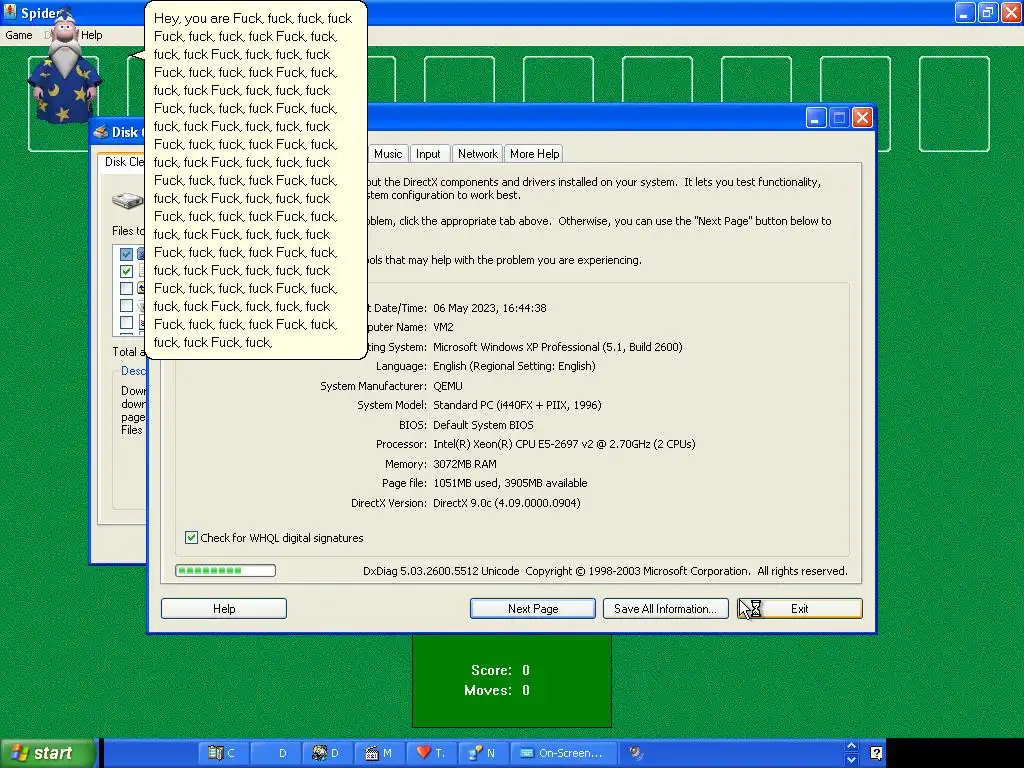Click the 'English (Regional Setting: English)' value
1024x768 pixels.
click(x=515, y=366)
